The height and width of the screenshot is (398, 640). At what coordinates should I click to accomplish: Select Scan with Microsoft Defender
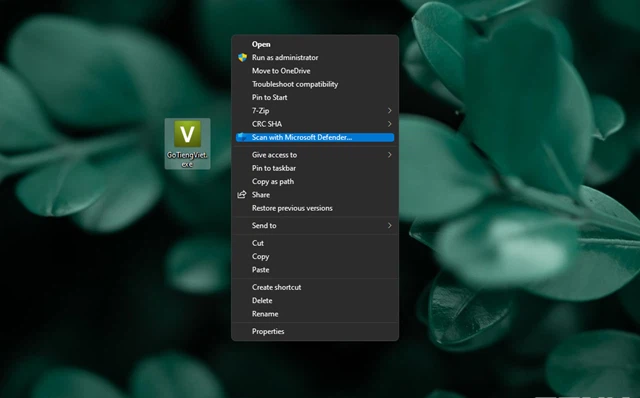tap(315, 137)
